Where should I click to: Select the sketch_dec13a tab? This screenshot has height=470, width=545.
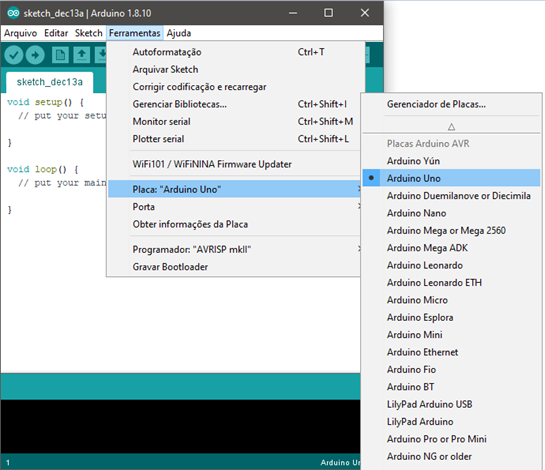point(50,82)
